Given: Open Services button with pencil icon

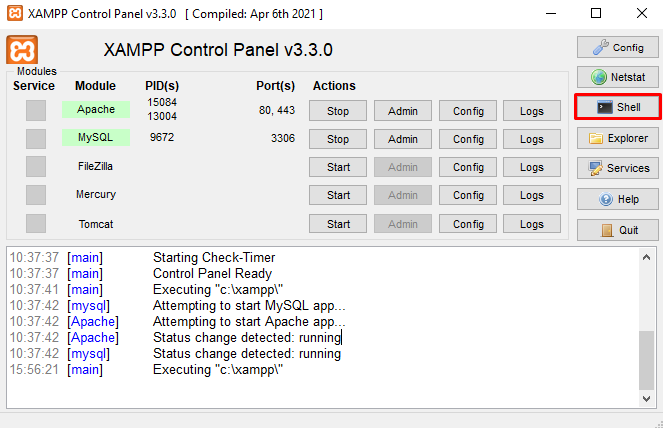Looking at the screenshot, I should (x=618, y=168).
